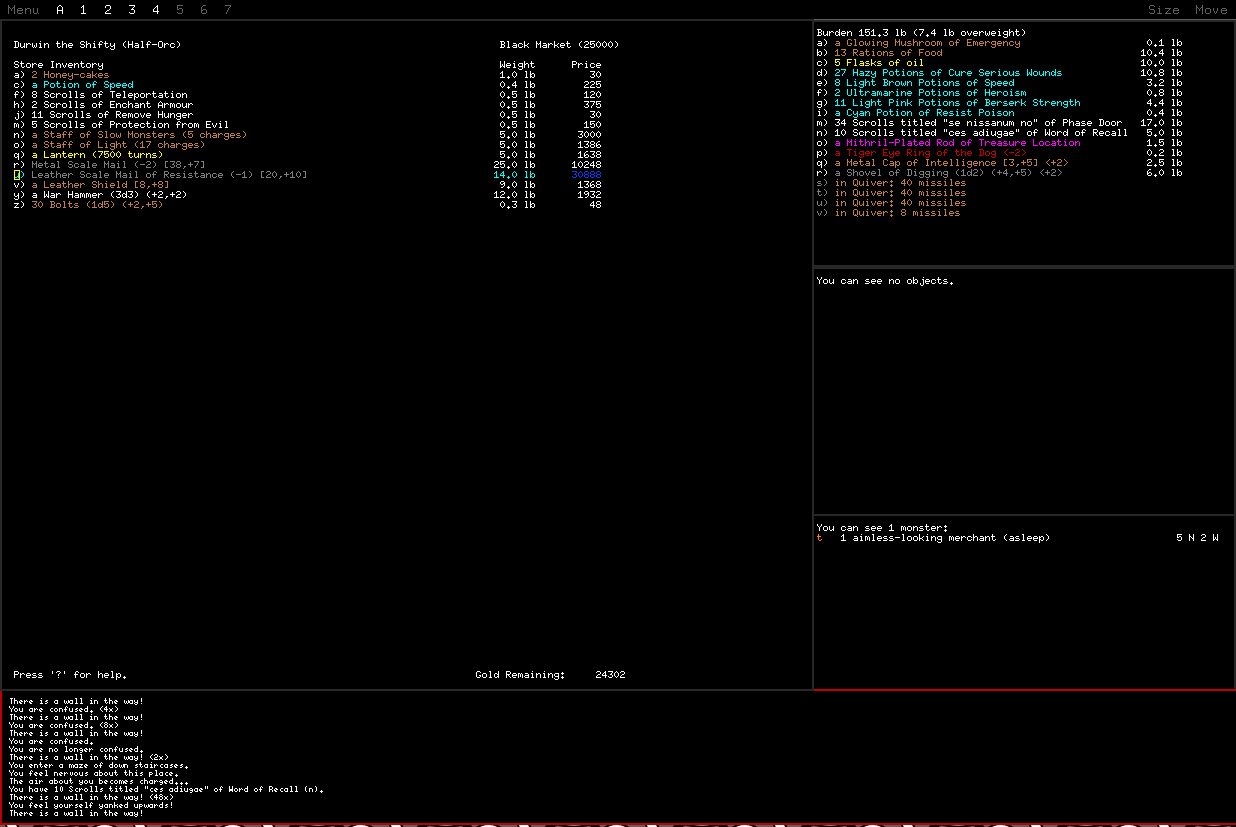
Task: Select 8 Scrolls of Teleportation
Action: (308, 95)
